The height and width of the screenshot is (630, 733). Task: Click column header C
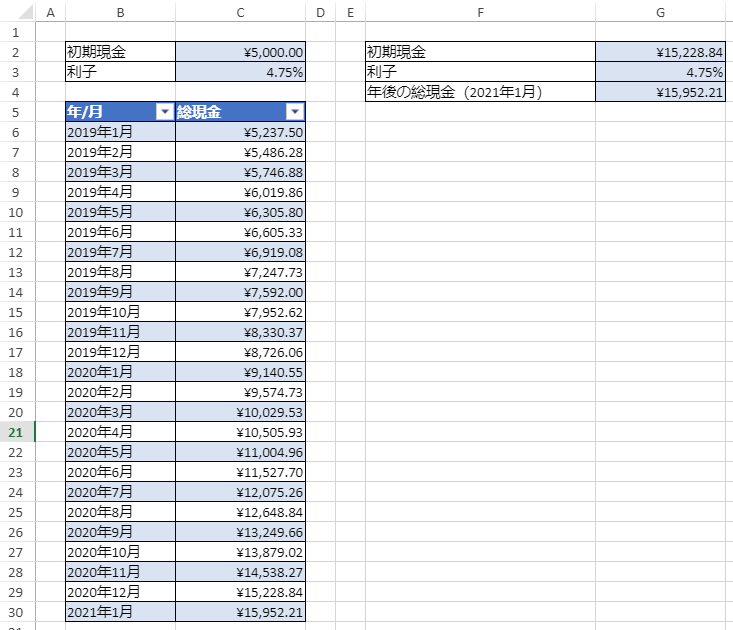240,12
